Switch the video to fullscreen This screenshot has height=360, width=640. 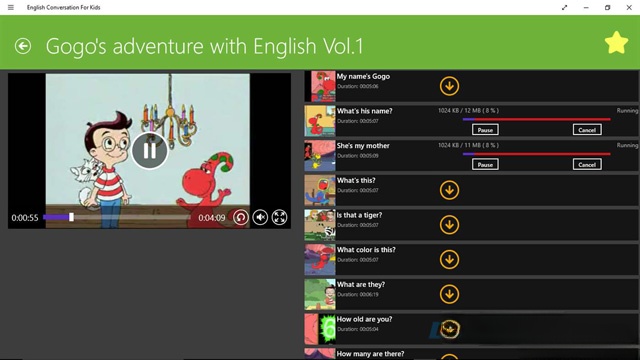tap(280, 217)
